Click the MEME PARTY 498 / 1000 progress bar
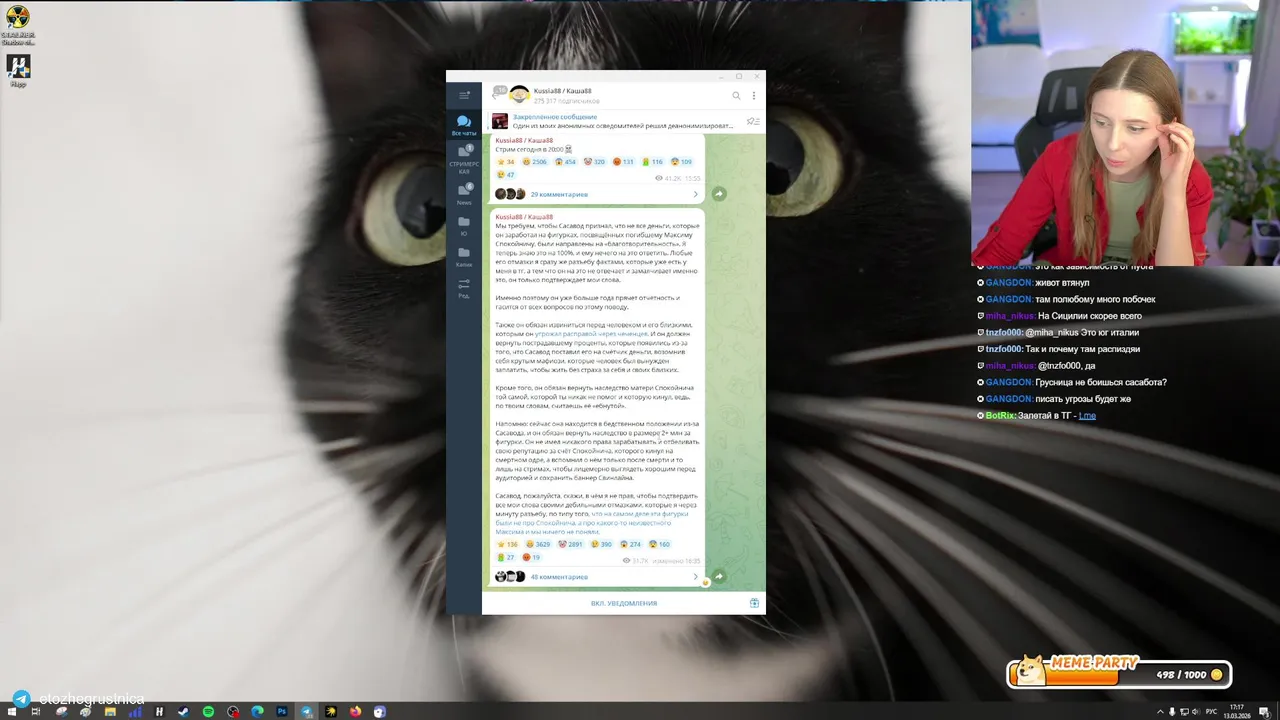The width and height of the screenshot is (1280, 720). (x=1118, y=673)
